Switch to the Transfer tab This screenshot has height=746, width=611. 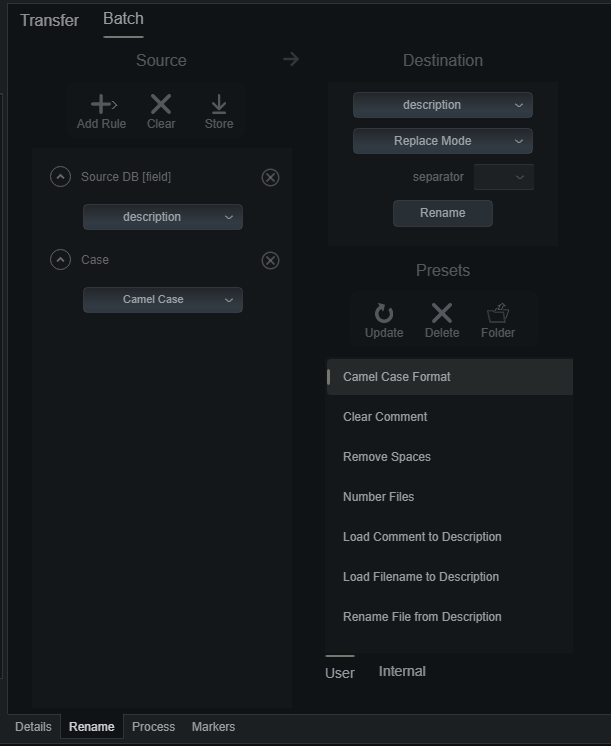coord(49,20)
